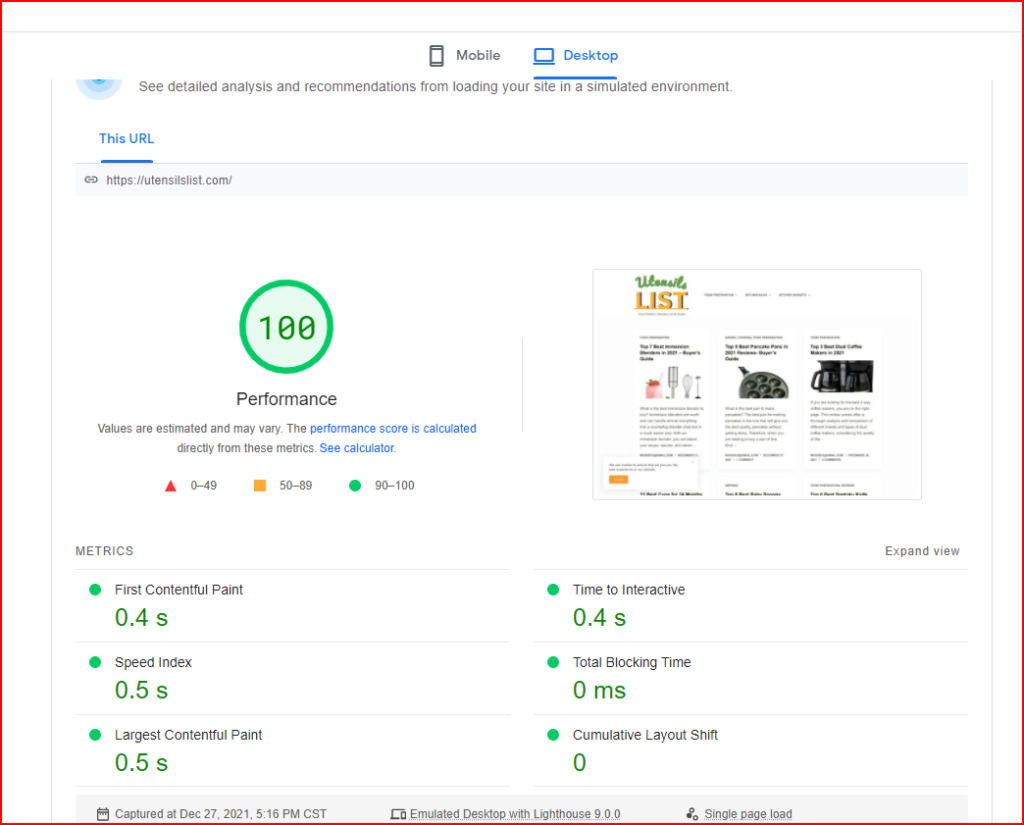Select the Desktop tab

pyautogui.click(x=575, y=56)
